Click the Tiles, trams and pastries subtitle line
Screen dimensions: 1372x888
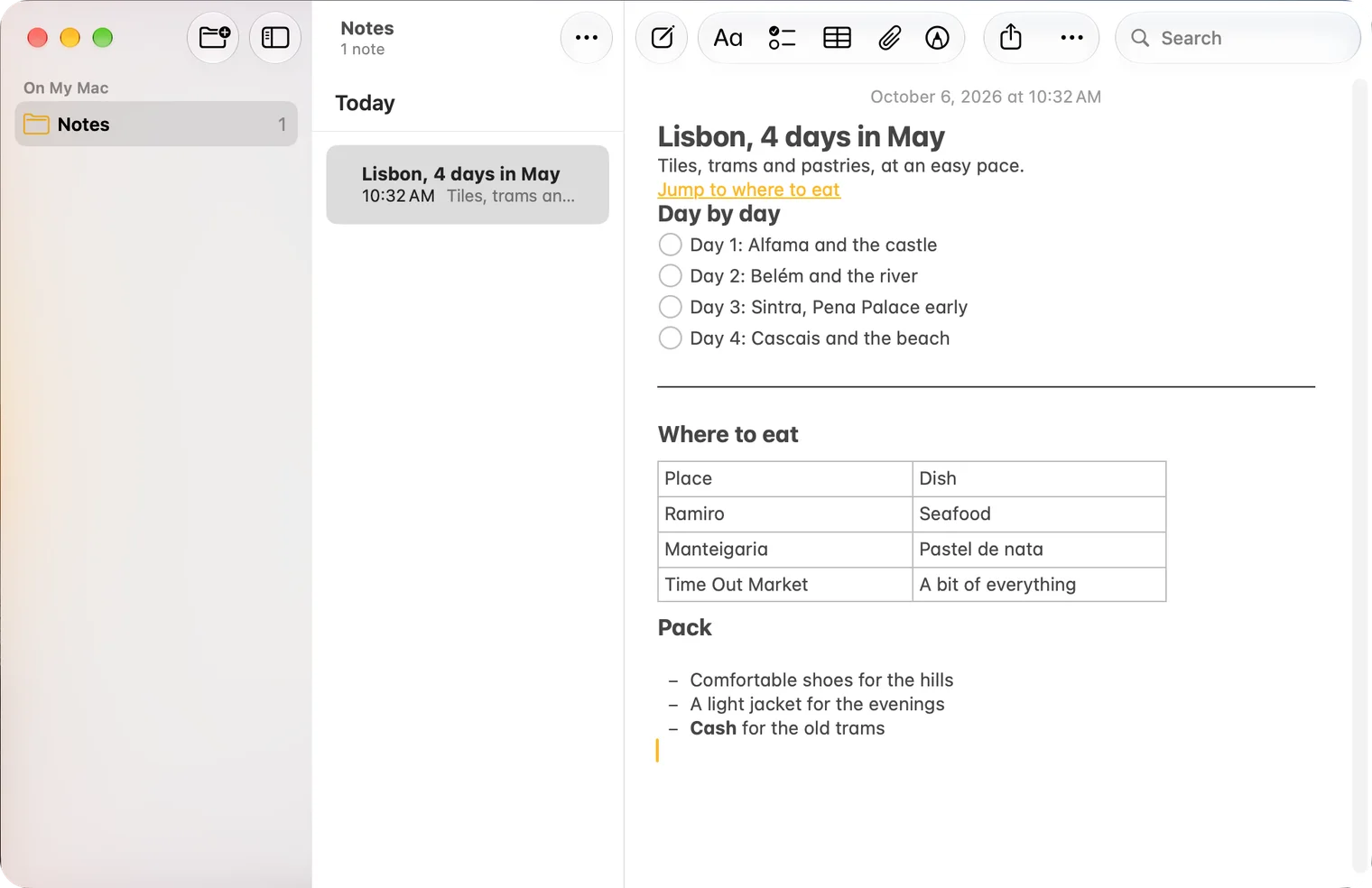pyautogui.click(x=840, y=166)
